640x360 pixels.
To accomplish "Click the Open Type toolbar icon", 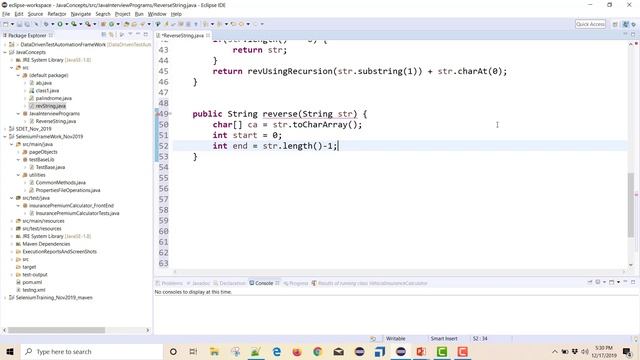I will click(x=127, y=24).
